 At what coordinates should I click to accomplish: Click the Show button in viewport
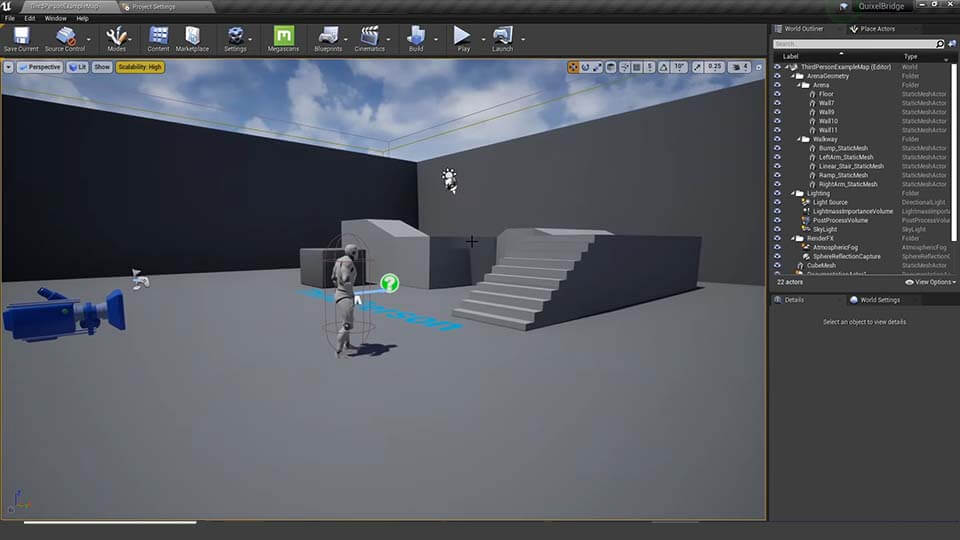(x=102, y=67)
